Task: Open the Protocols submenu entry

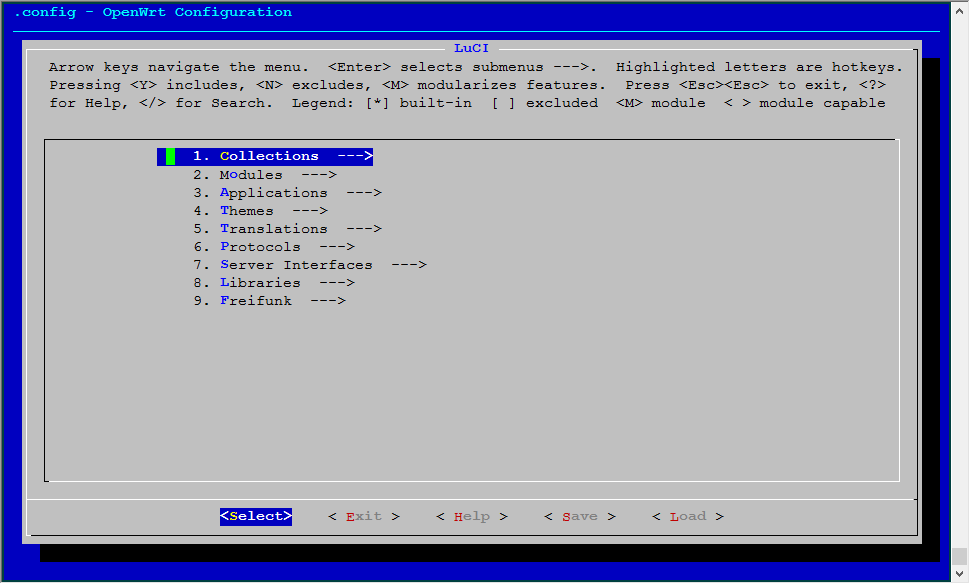Action: click(x=273, y=247)
